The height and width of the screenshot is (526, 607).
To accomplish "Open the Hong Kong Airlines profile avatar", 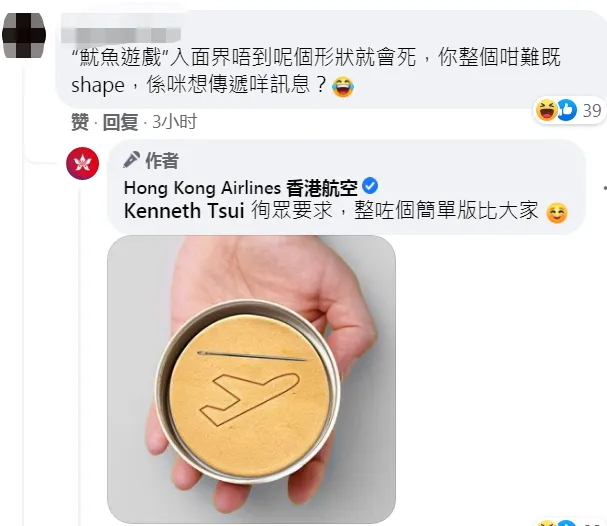I will [x=82, y=163].
